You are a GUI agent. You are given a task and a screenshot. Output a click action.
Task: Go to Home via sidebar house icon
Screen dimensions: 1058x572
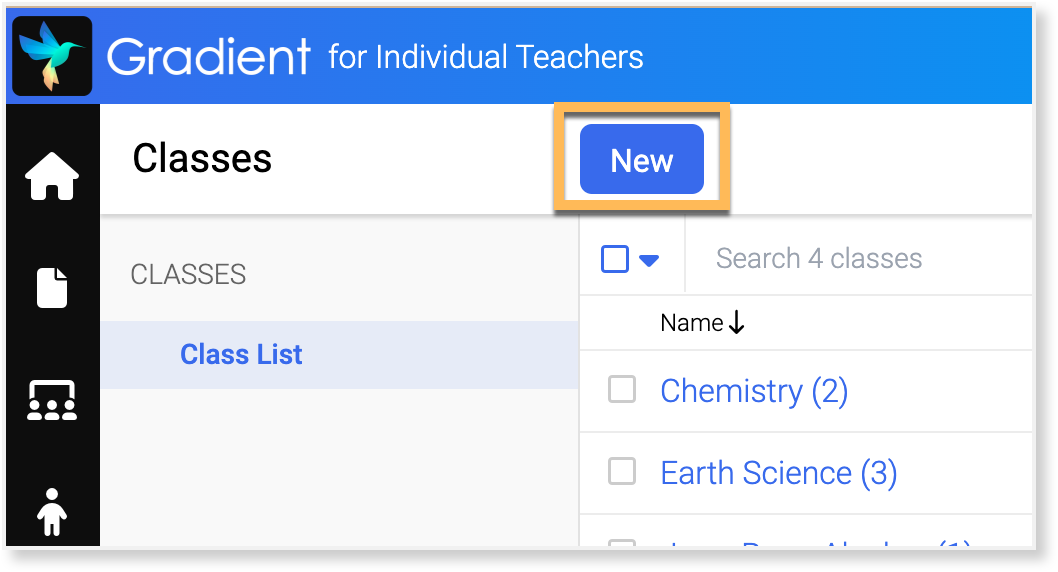coord(52,177)
